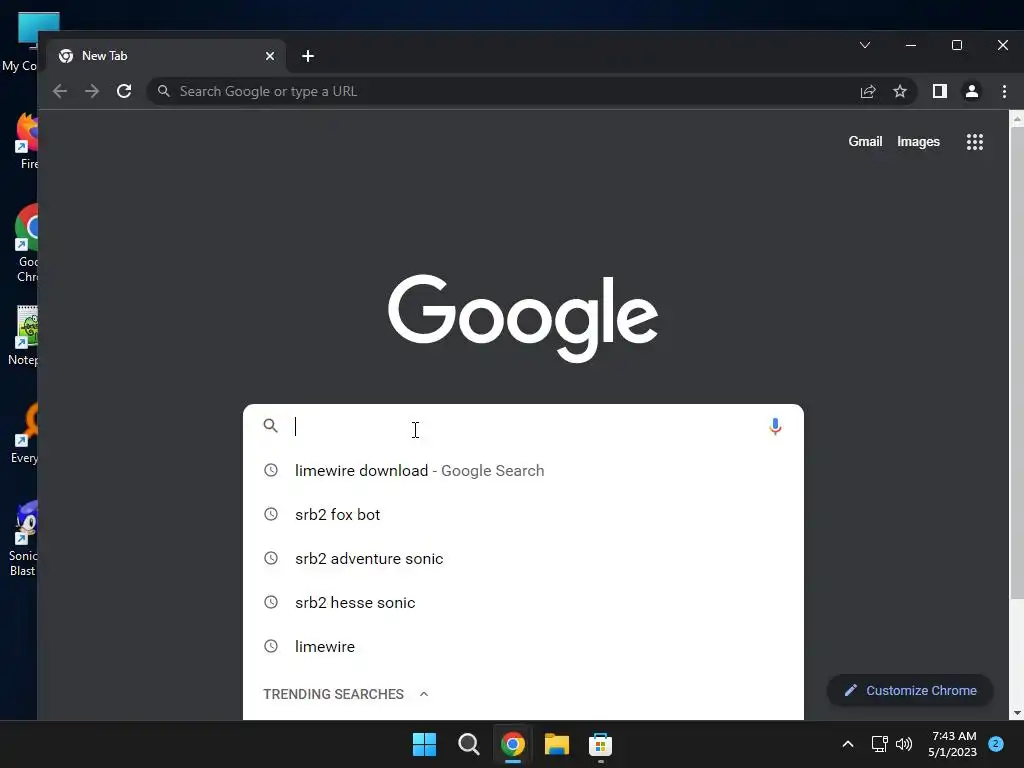Open Gmail link
Screen dimensions: 1024x768
[865, 141]
